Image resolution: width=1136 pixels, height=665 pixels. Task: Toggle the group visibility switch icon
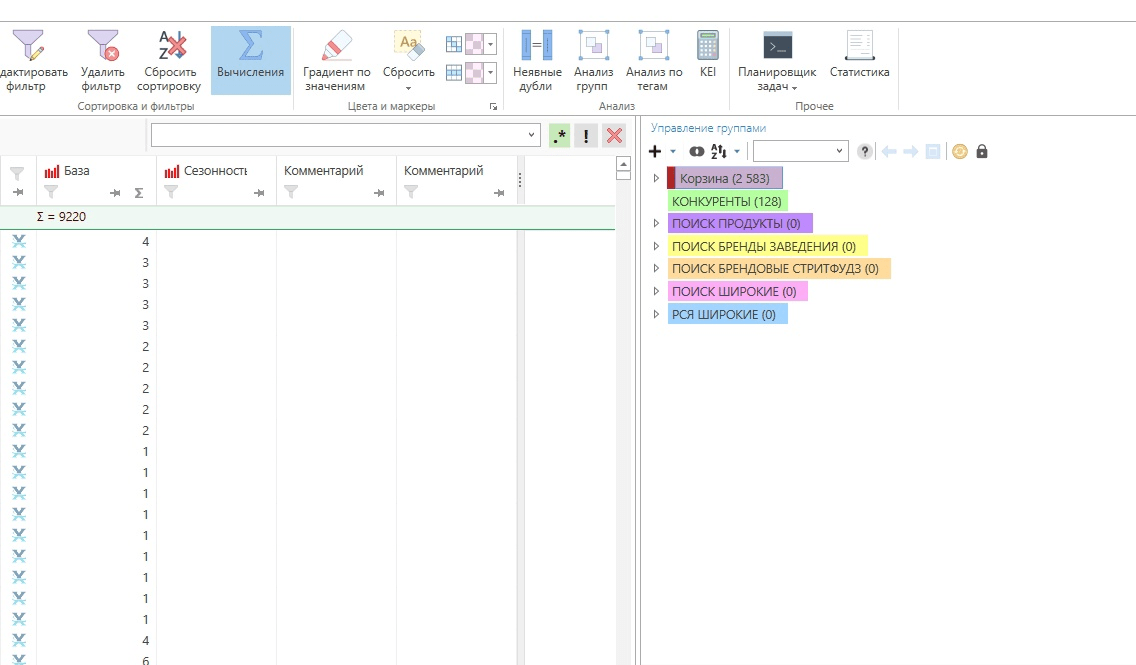click(x=696, y=151)
